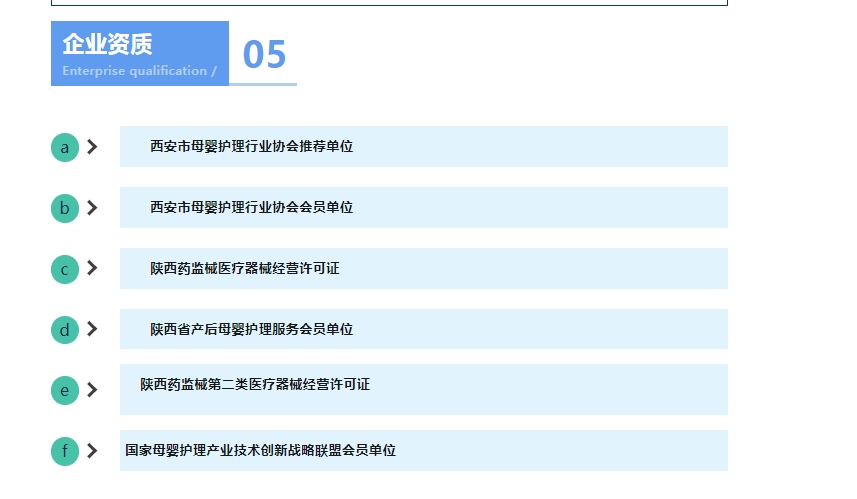Select the 陕西药监械第二类医疗器械经营许可证 row
The image size is (857, 499).
pos(424,389)
